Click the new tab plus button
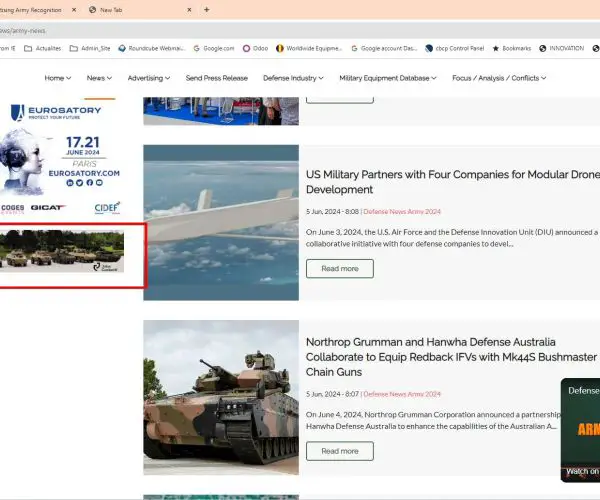The image size is (600, 500). (x=207, y=10)
